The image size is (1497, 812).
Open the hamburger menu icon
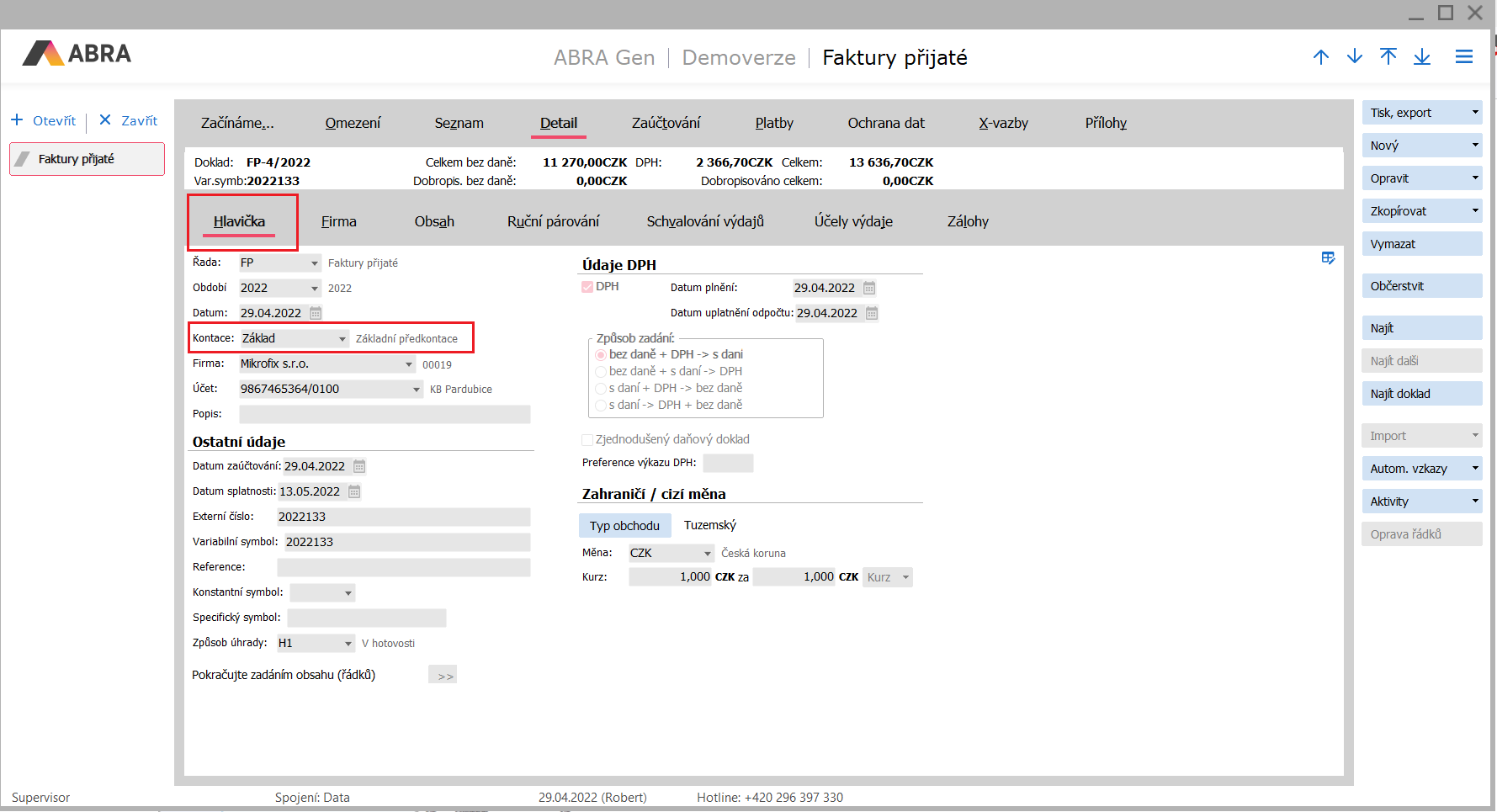click(1464, 57)
